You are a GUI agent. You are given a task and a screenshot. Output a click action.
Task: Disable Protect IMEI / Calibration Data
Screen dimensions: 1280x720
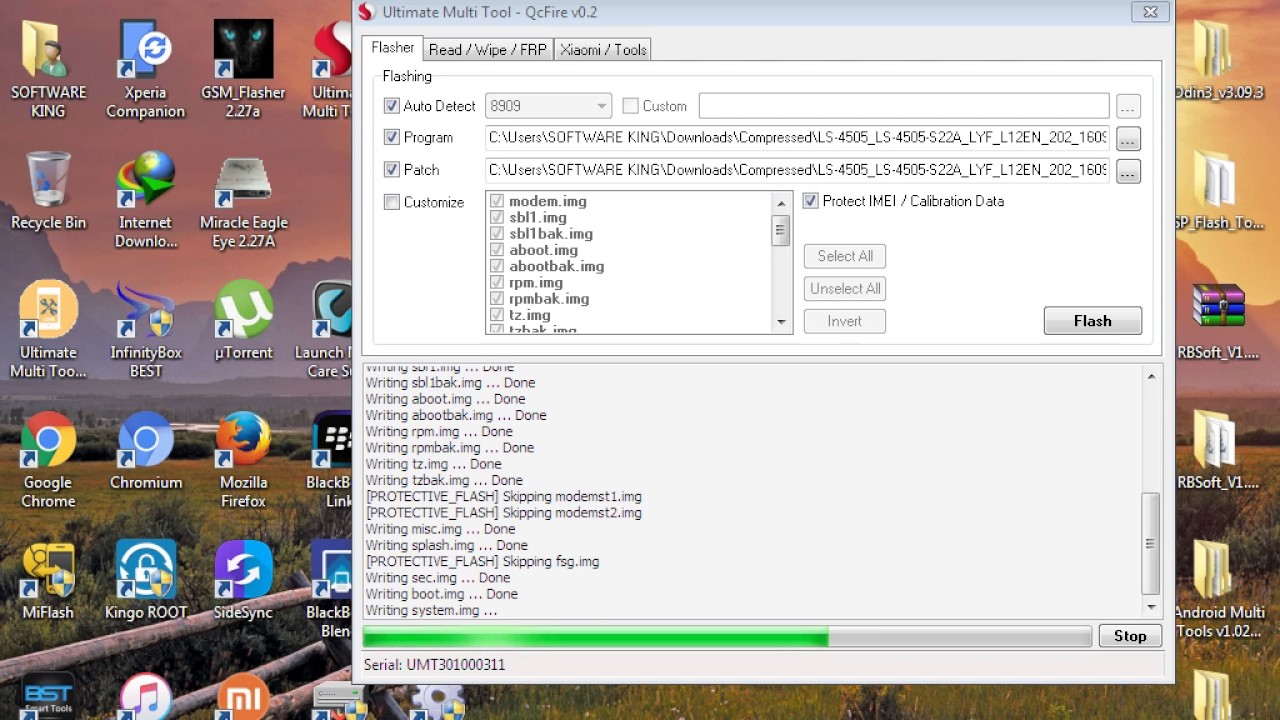tap(810, 201)
